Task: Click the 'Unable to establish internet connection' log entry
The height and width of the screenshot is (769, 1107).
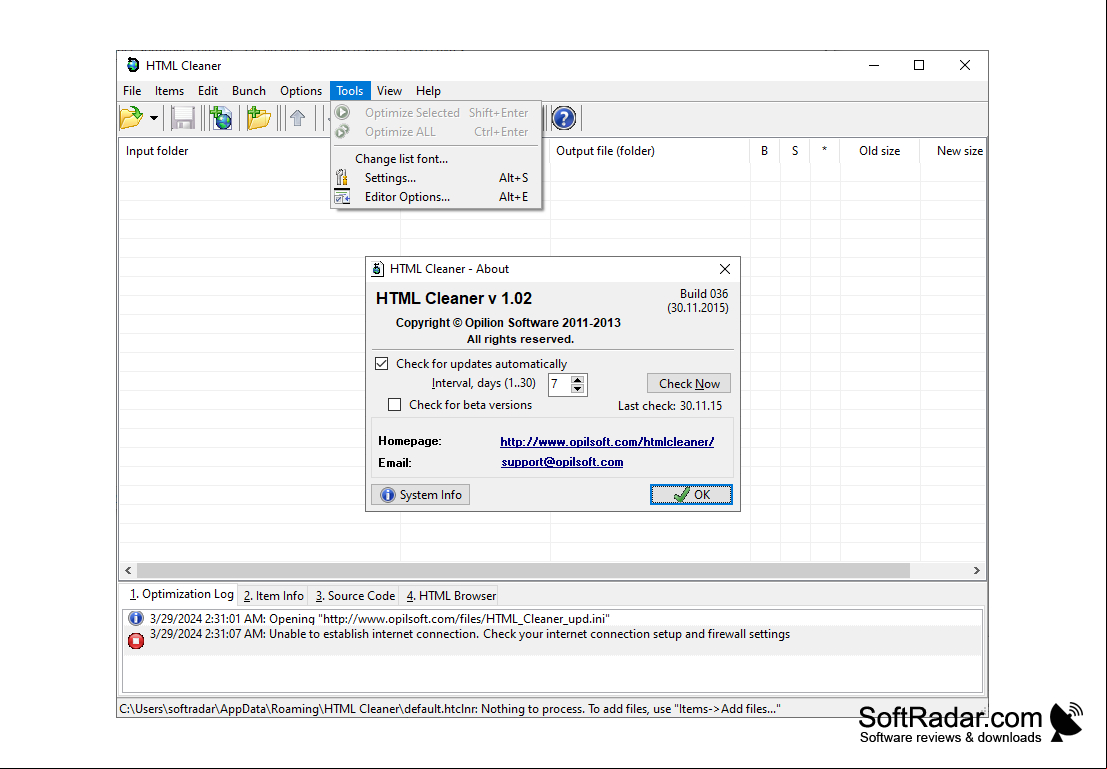Action: (469, 634)
